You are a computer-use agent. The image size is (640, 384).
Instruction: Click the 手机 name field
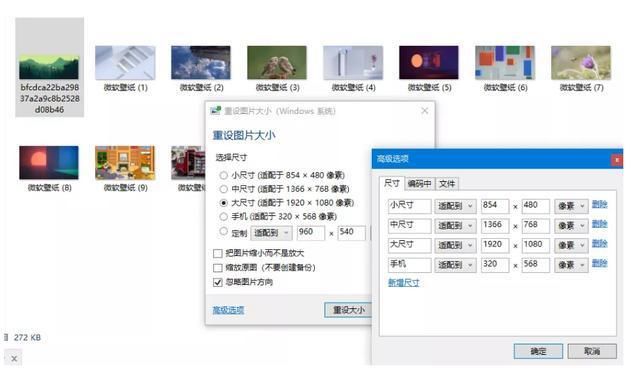pyautogui.click(x=409, y=265)
